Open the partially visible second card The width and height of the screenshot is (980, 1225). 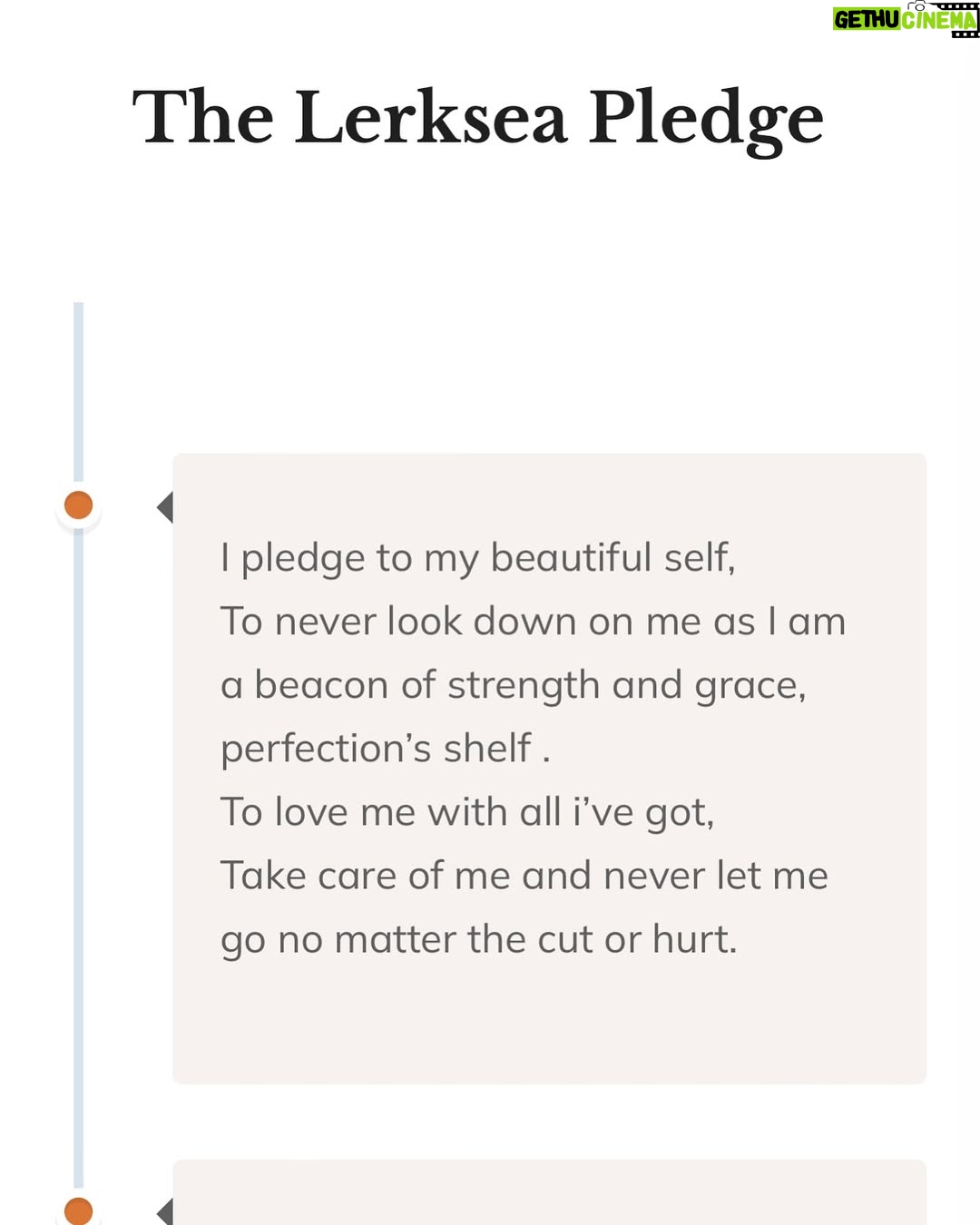(549, 1192)
